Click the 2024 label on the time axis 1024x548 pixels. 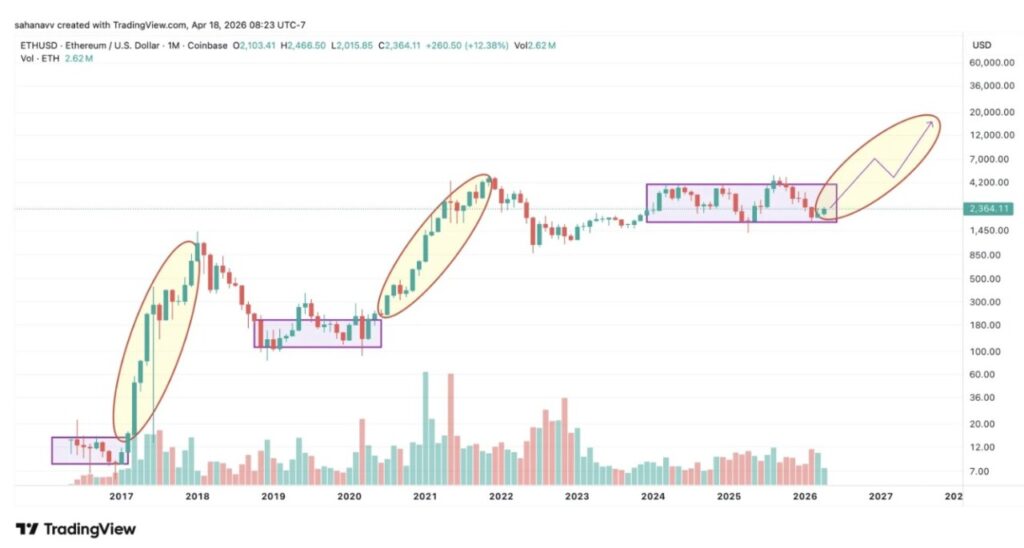click(x=653, y=496)
